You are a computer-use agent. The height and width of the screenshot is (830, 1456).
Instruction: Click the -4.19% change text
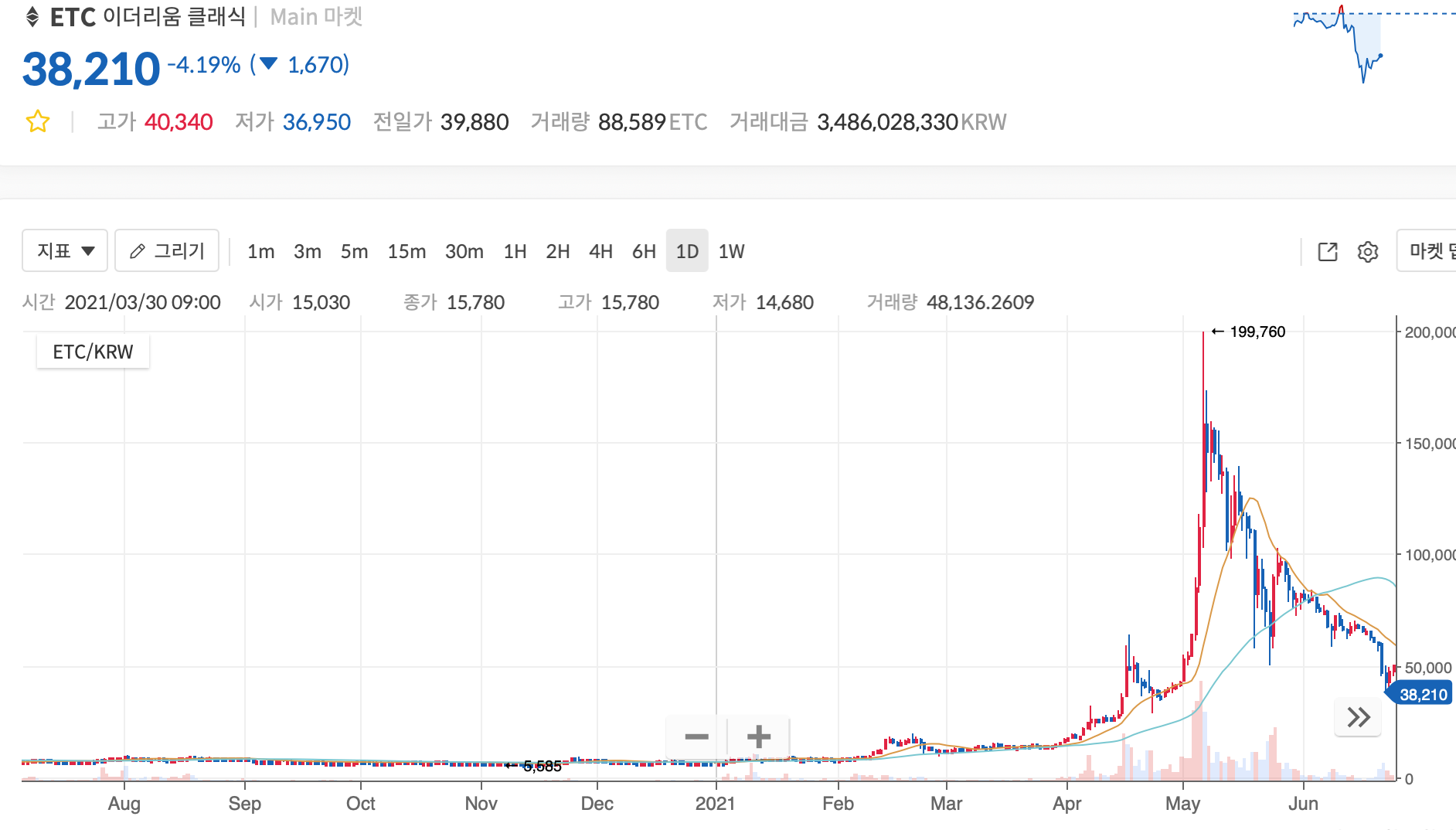click(x=205, y=65)
